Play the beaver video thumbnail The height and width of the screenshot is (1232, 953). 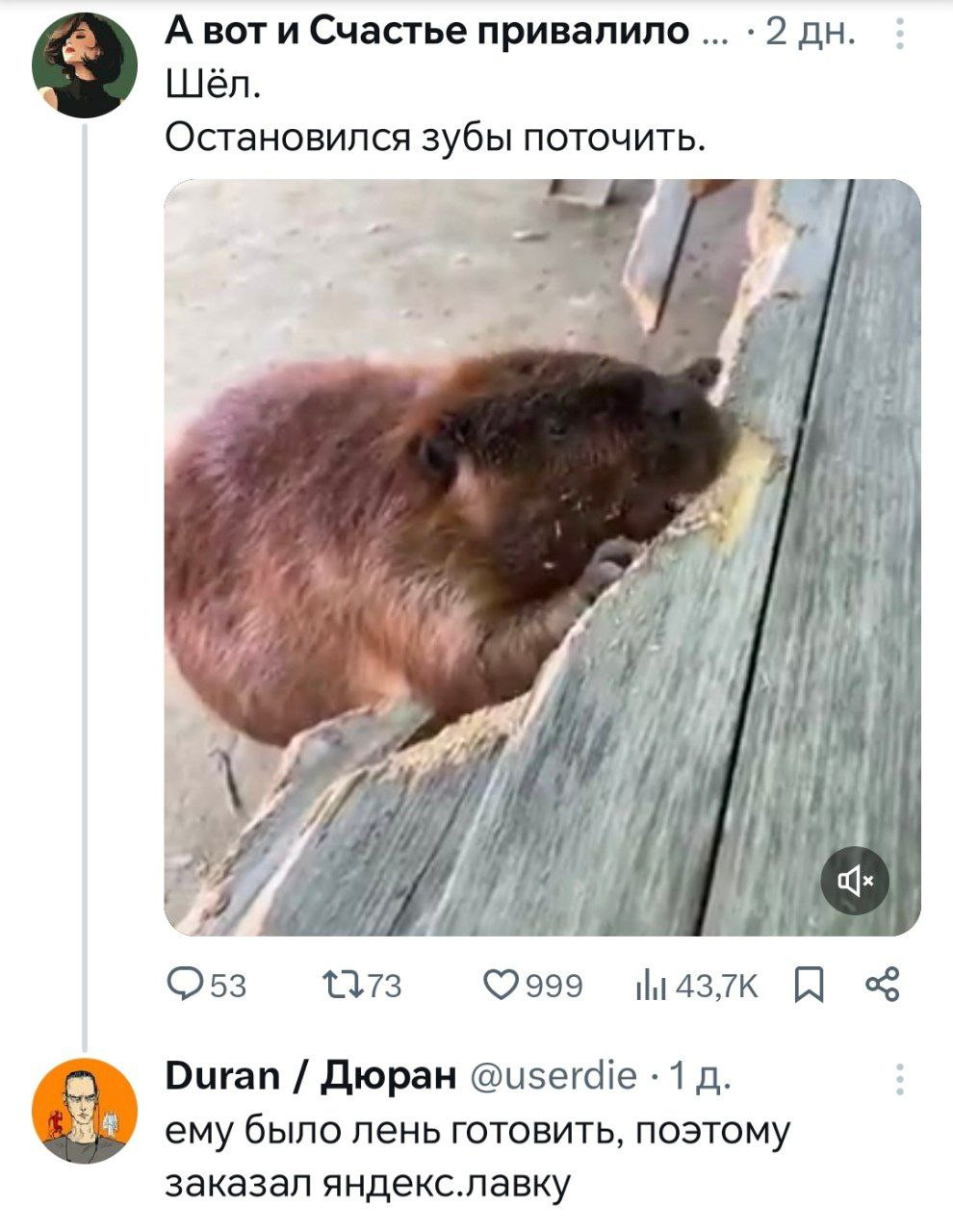coord(542,556)
